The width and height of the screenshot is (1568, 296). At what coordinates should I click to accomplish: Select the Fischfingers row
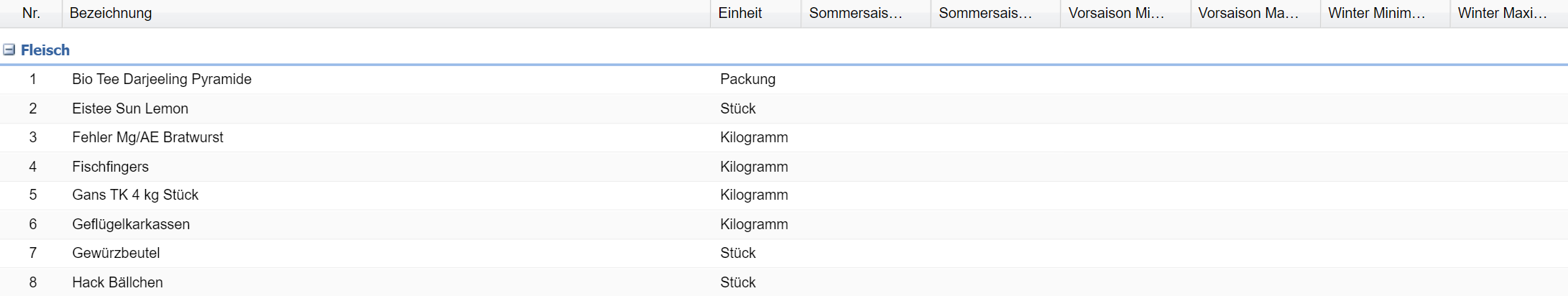[110, 167]
